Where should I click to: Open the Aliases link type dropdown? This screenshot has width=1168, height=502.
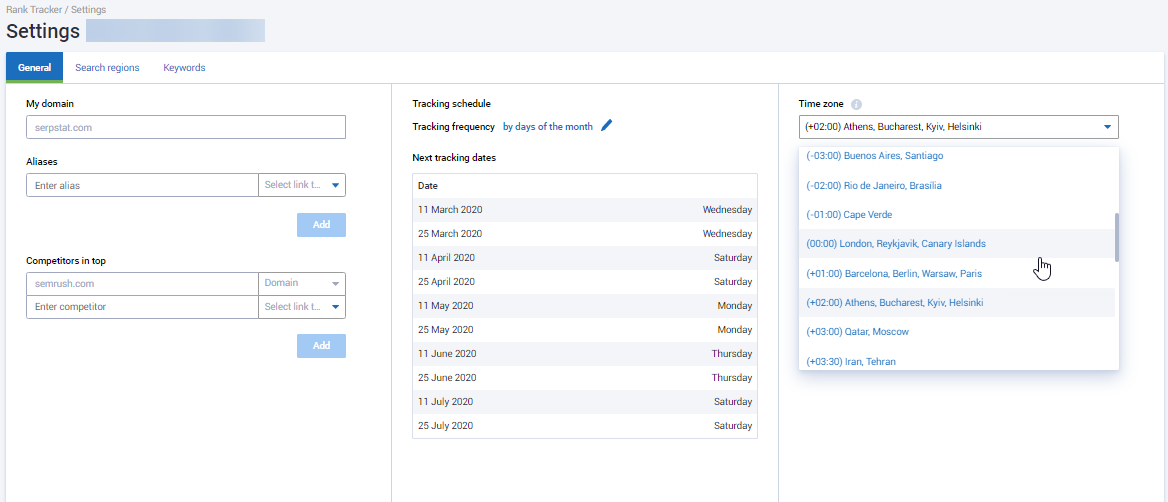(x=302, y=185)
